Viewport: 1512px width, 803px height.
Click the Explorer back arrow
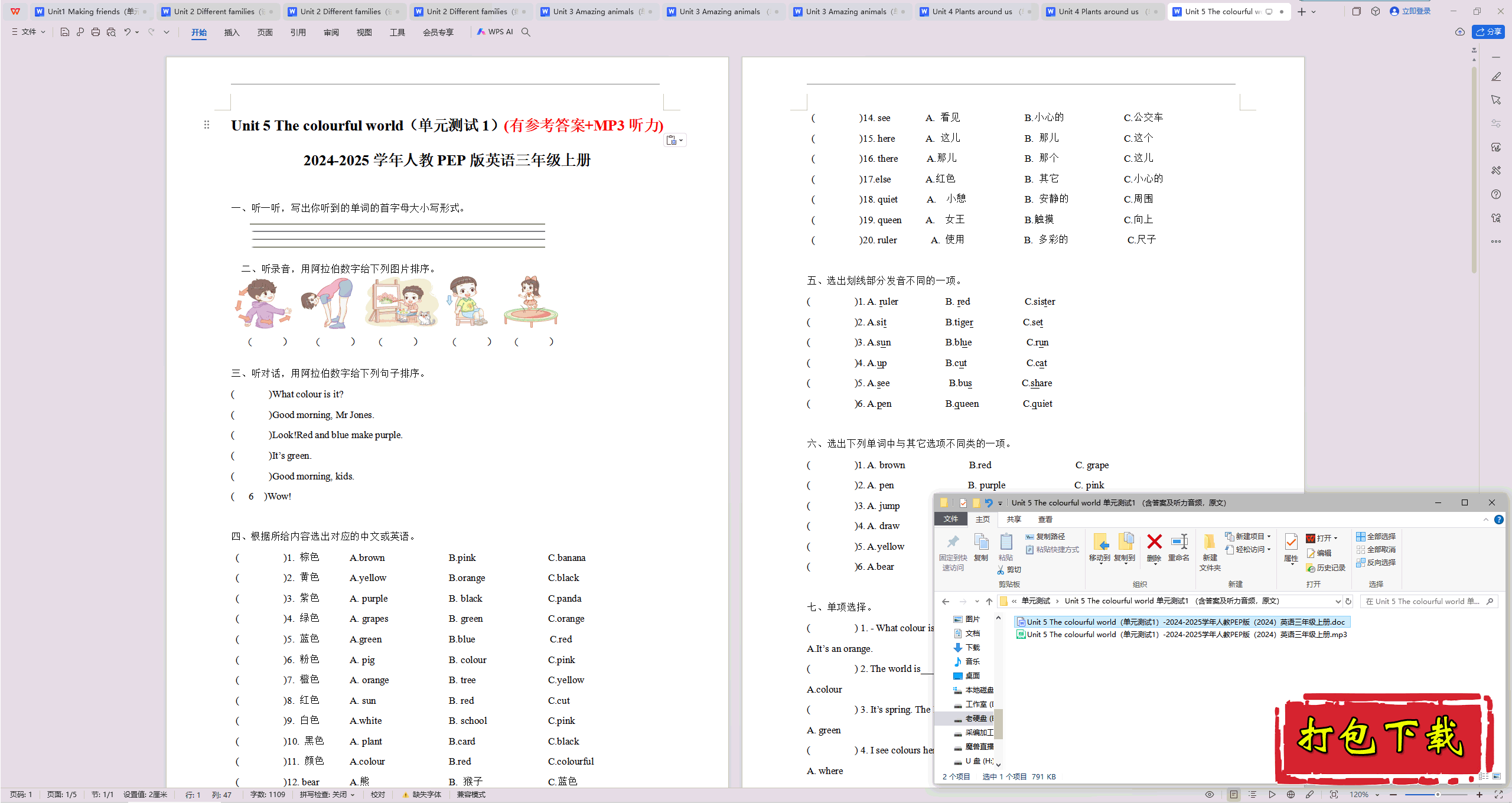[x=946, y=601]
